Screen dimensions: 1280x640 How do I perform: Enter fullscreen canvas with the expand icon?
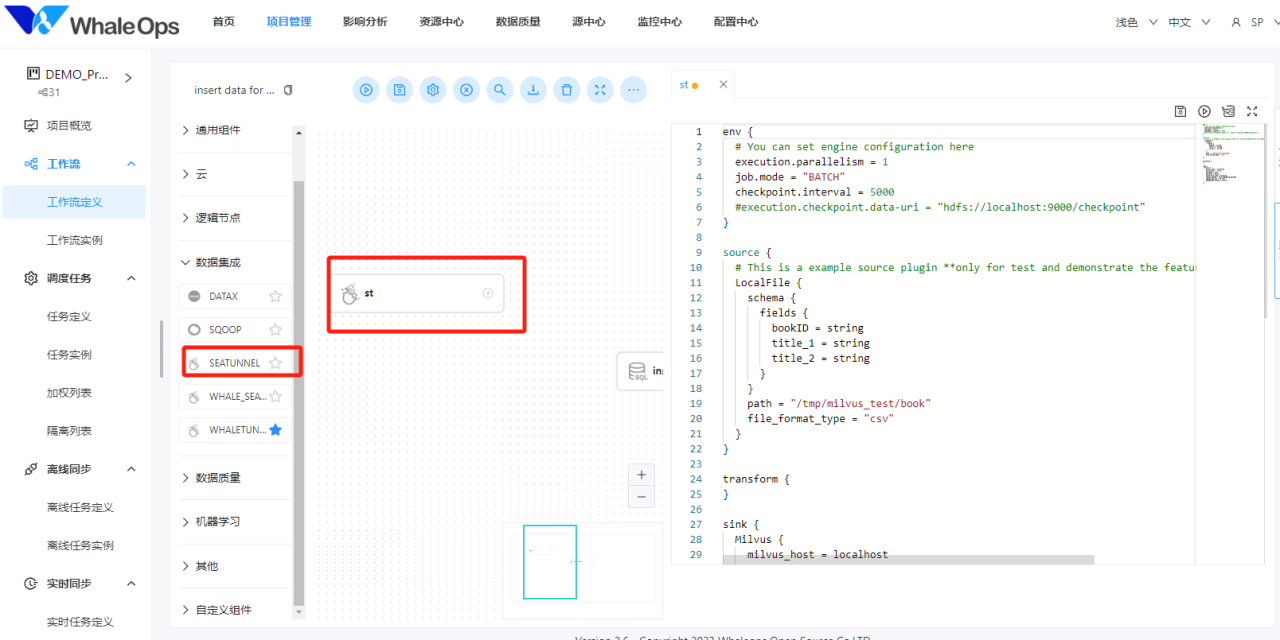600,90
